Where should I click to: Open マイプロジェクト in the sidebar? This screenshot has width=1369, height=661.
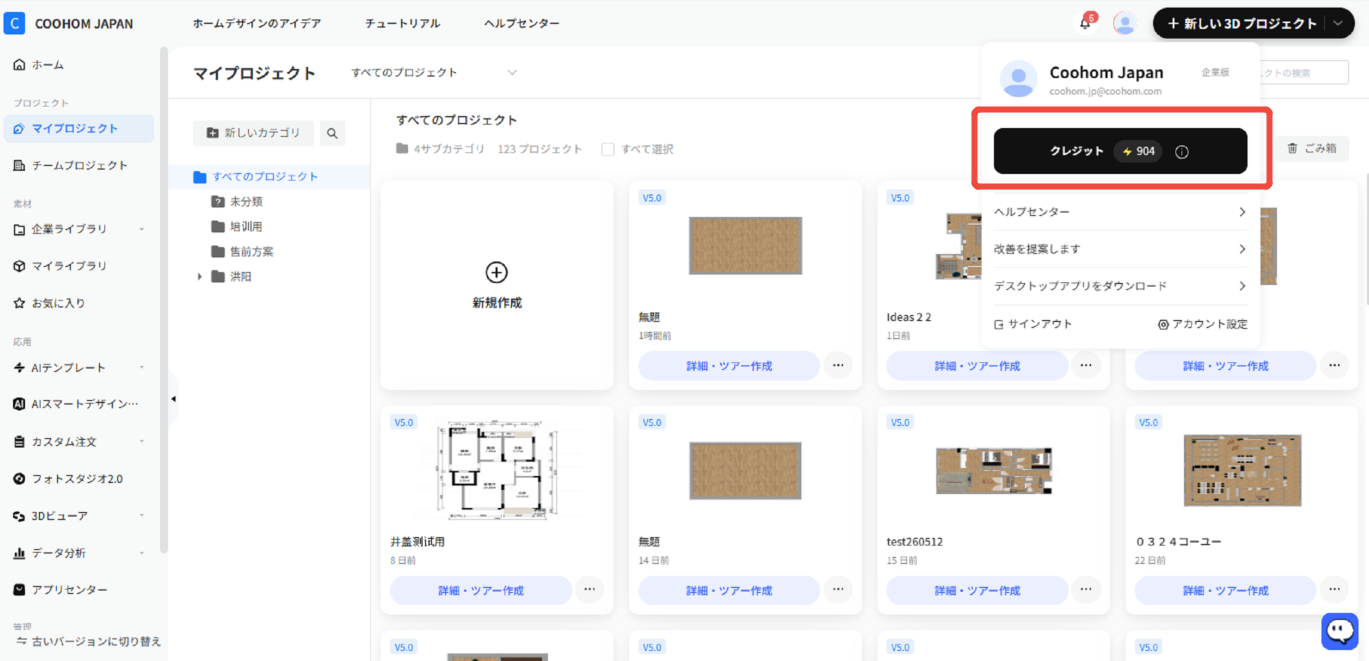click(x=78, y=128)
